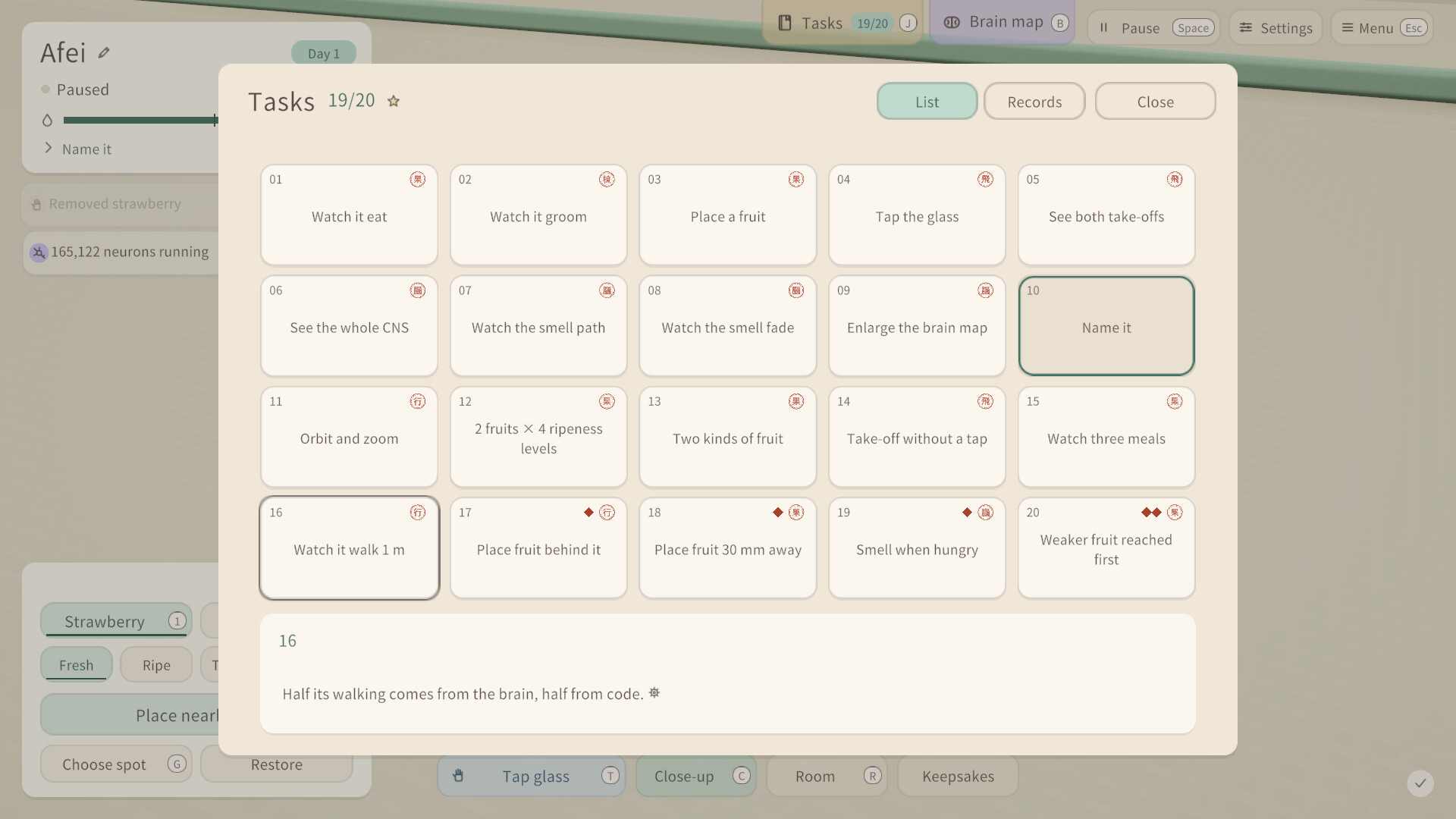
Task: Toggle the Close-up camera view
Action: click(x=695, y=776)
